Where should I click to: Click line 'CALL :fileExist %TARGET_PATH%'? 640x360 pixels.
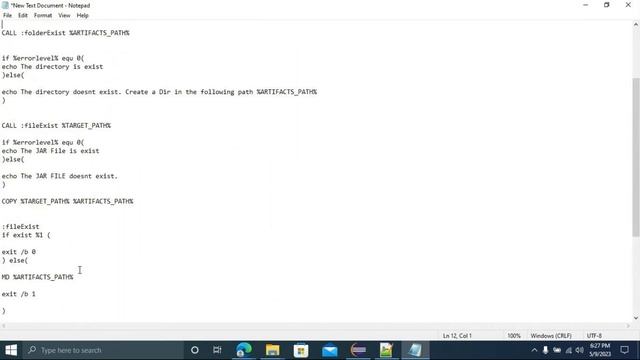[56, 125]
